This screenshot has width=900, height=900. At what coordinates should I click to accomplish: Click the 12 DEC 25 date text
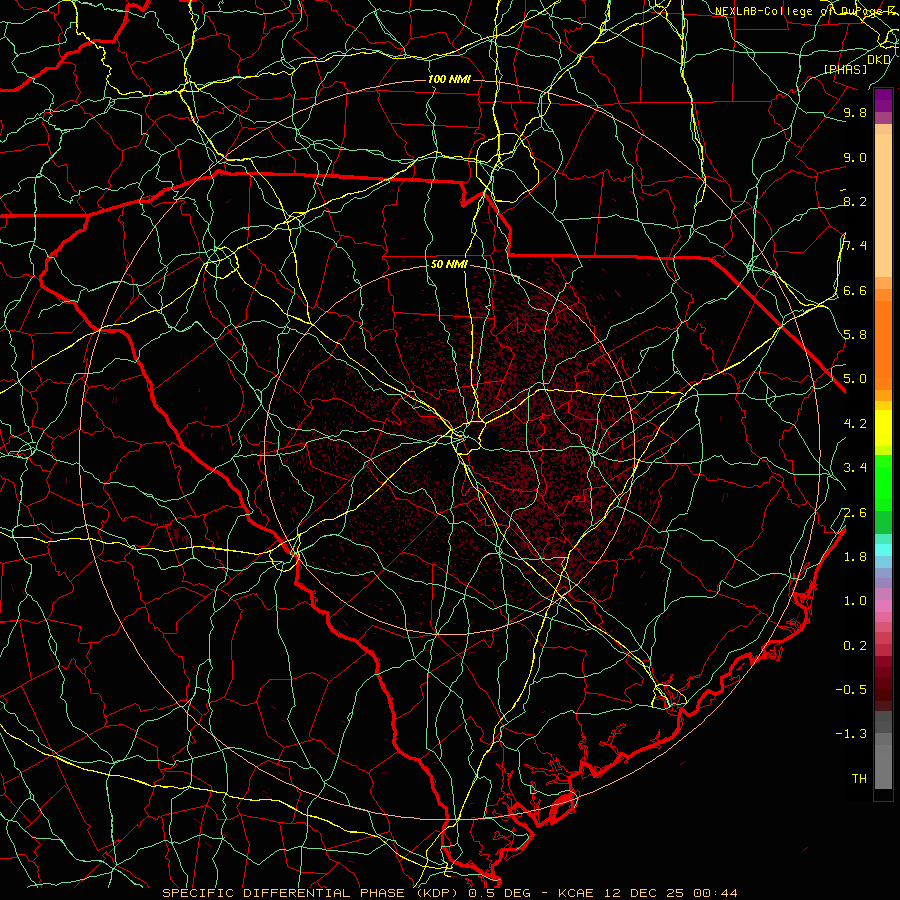pos(645,893)
